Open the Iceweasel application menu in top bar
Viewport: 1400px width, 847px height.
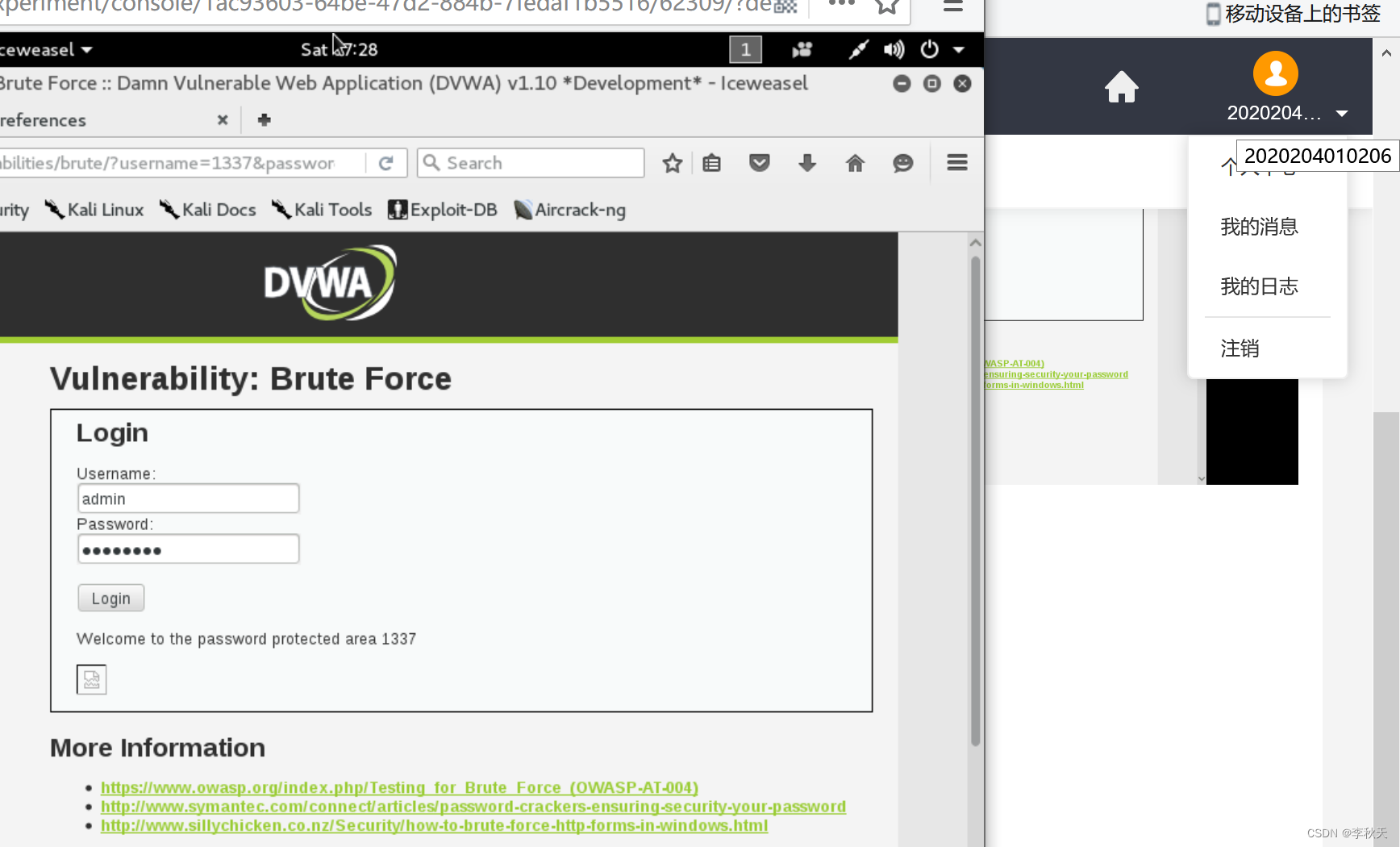tap(47, 49)
